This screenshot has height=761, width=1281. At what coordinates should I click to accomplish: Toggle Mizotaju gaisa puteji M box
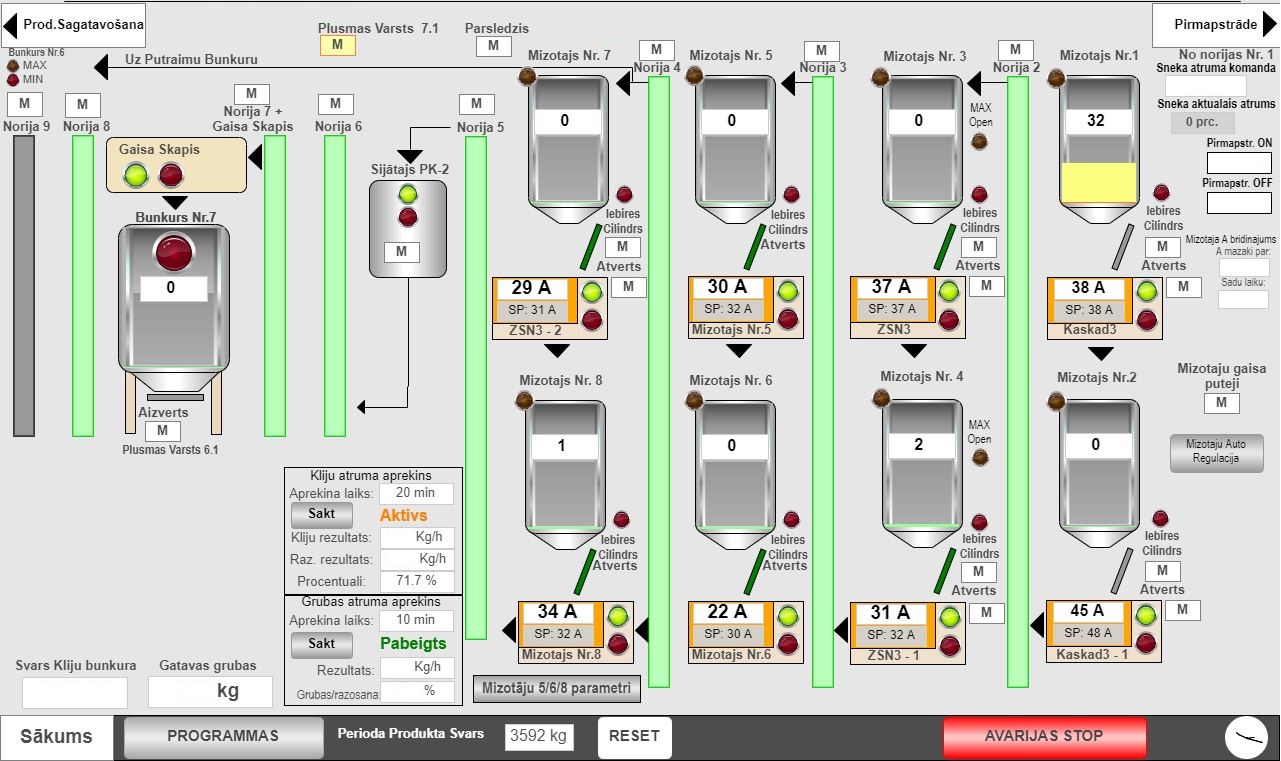1221,403
